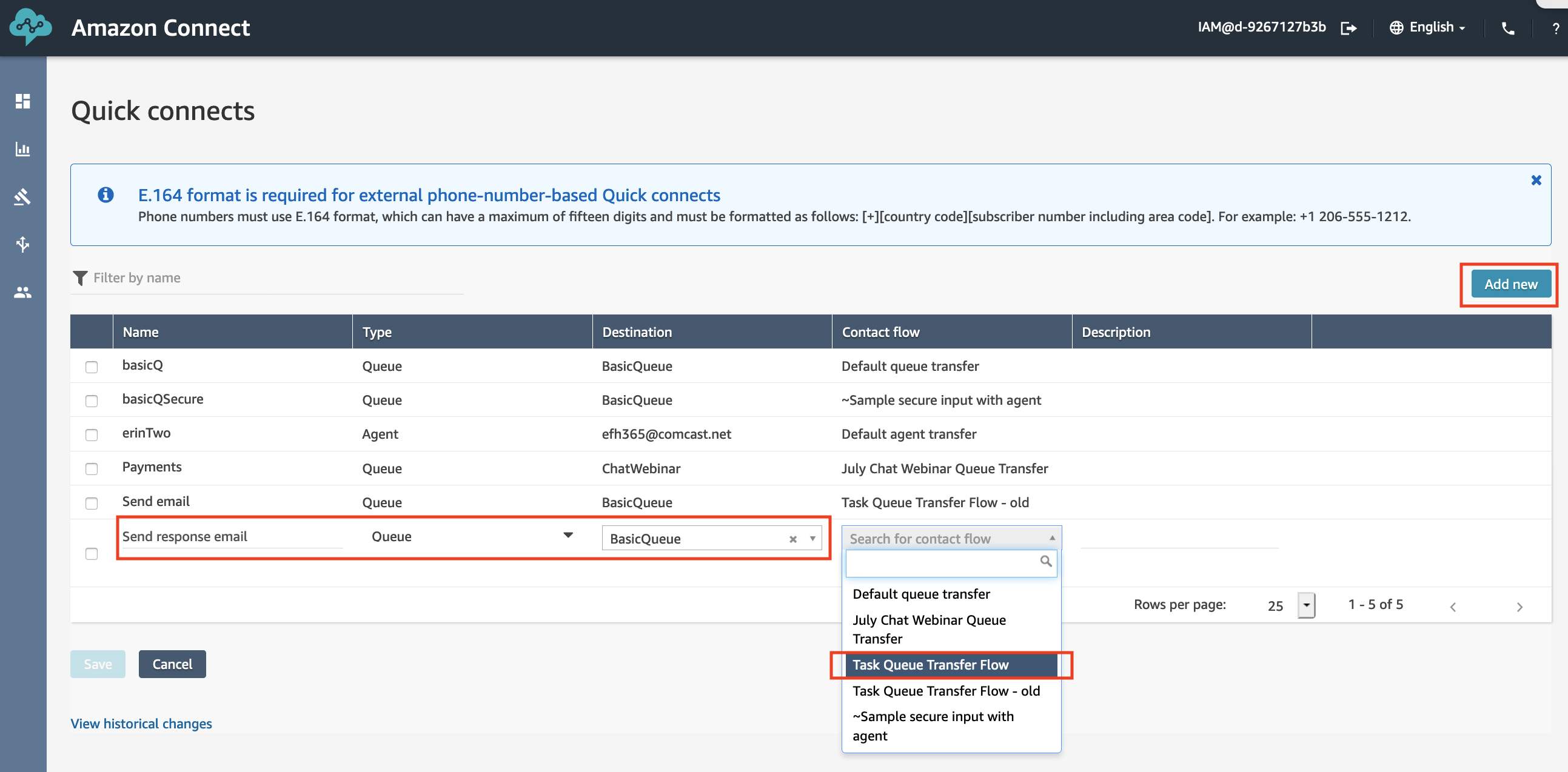Image resolution: width=1568 pixels, height=772 pixels.
Task: Open the Users sidebar icon
Action: (22, 293)
